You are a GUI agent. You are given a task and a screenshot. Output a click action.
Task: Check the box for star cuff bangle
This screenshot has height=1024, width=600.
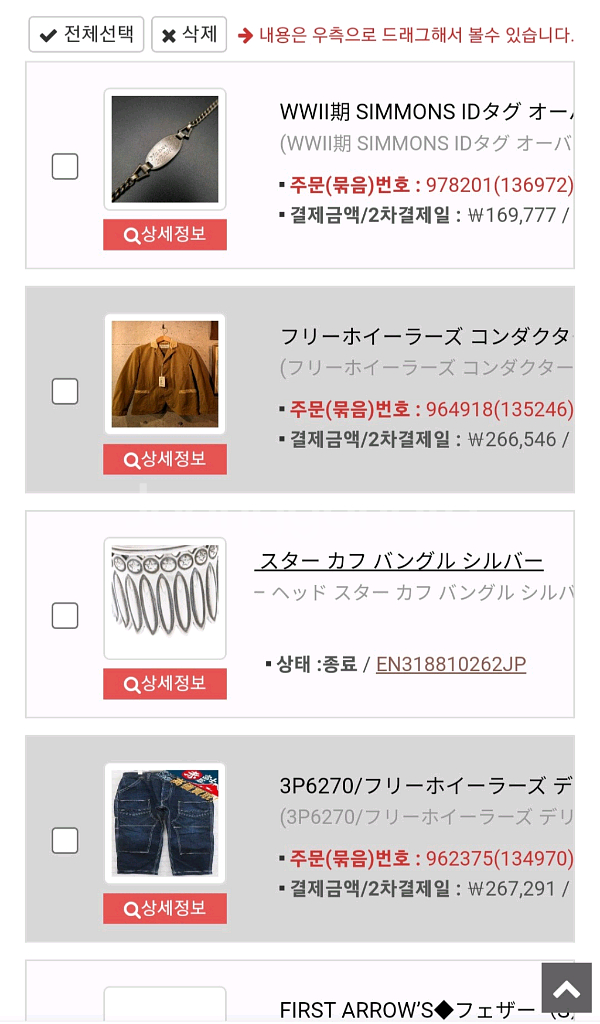(65, 615)
